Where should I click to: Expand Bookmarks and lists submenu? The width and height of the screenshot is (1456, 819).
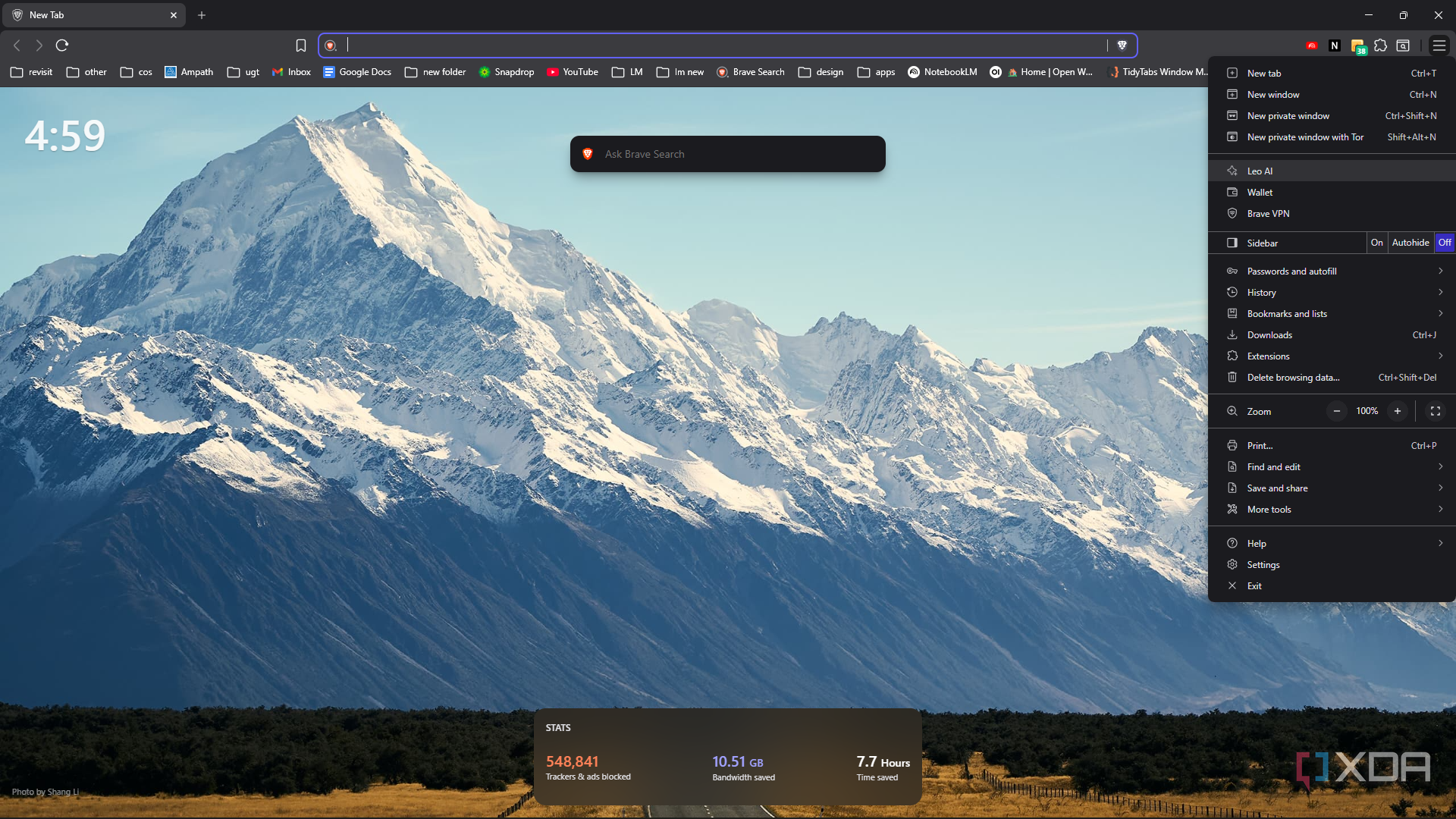coord(1332,314)
